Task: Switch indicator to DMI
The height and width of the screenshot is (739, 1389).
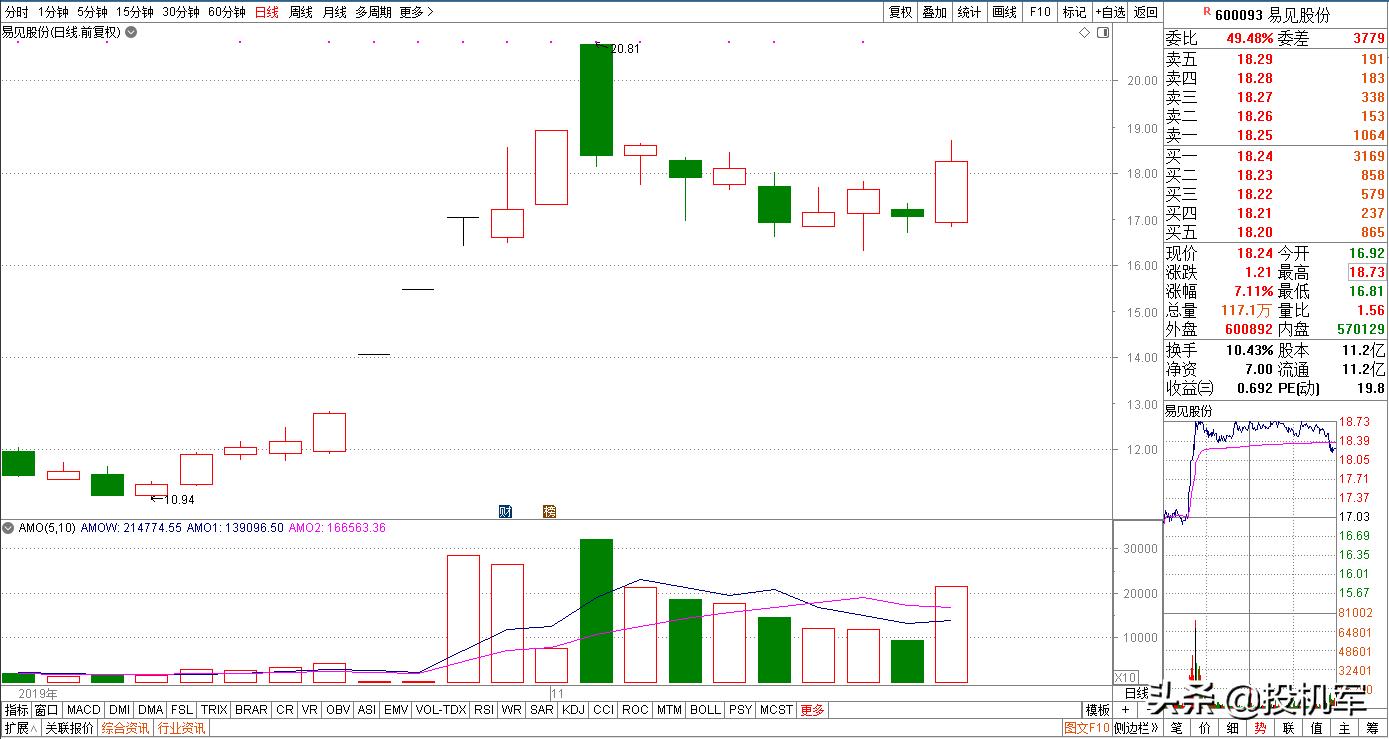Action: click(x=120, y=710)
